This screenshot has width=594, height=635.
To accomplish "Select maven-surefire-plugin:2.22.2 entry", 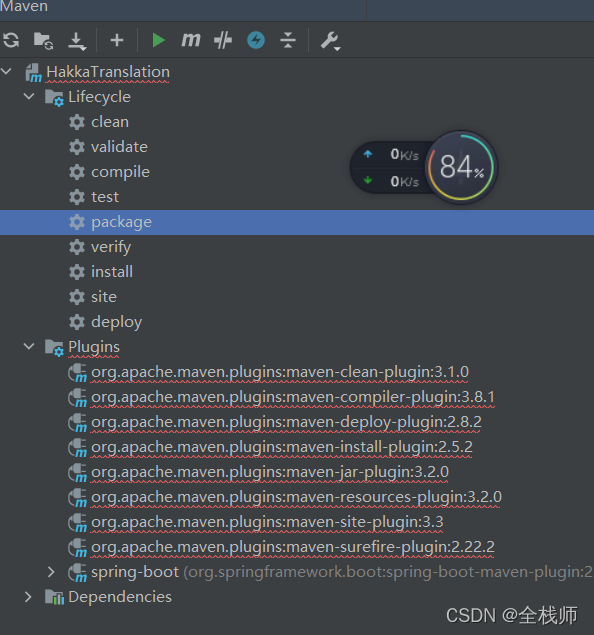I will (x=293, y=547).
